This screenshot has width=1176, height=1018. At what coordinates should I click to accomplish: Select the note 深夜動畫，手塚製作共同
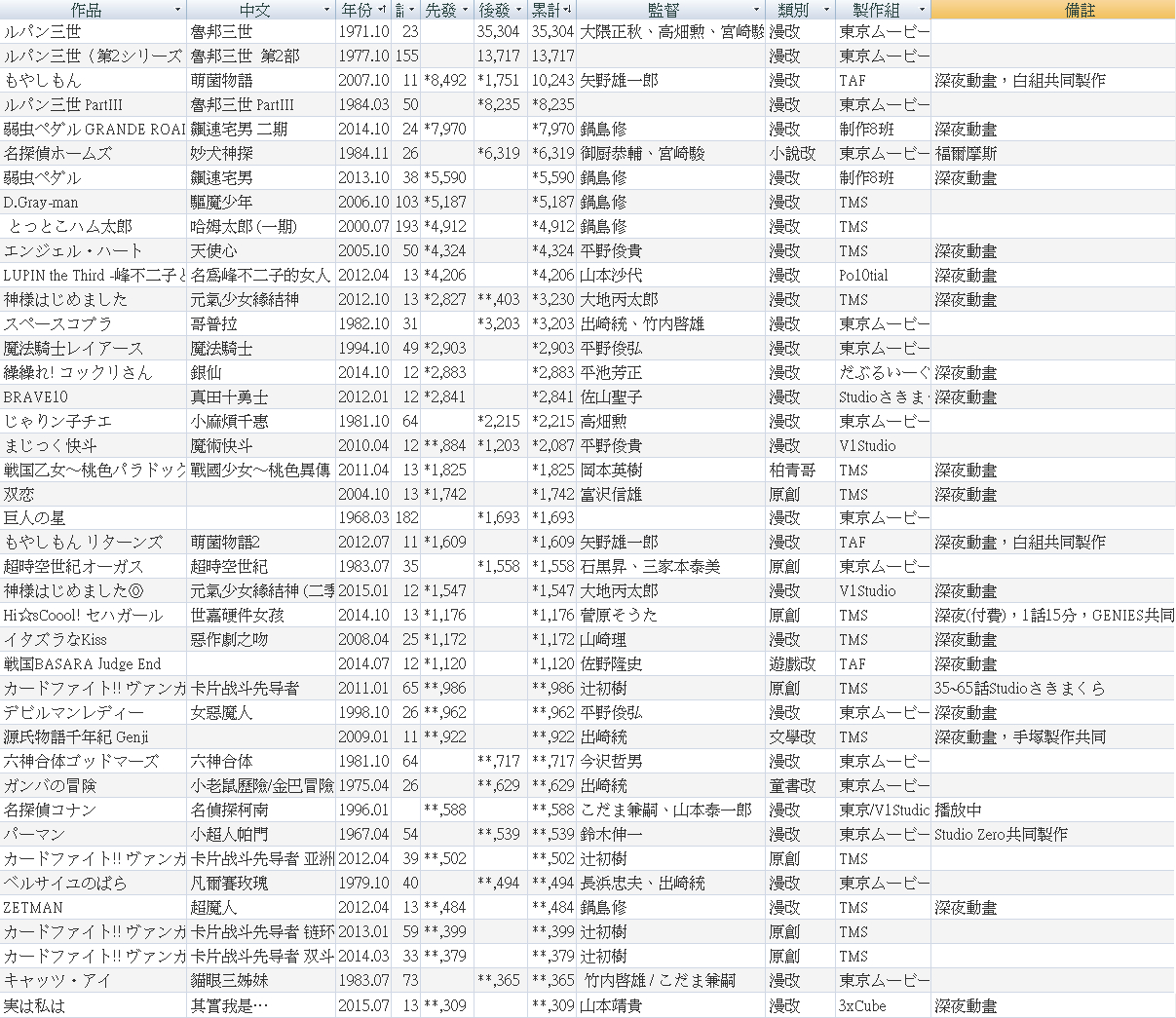[x=1053, y=736]
